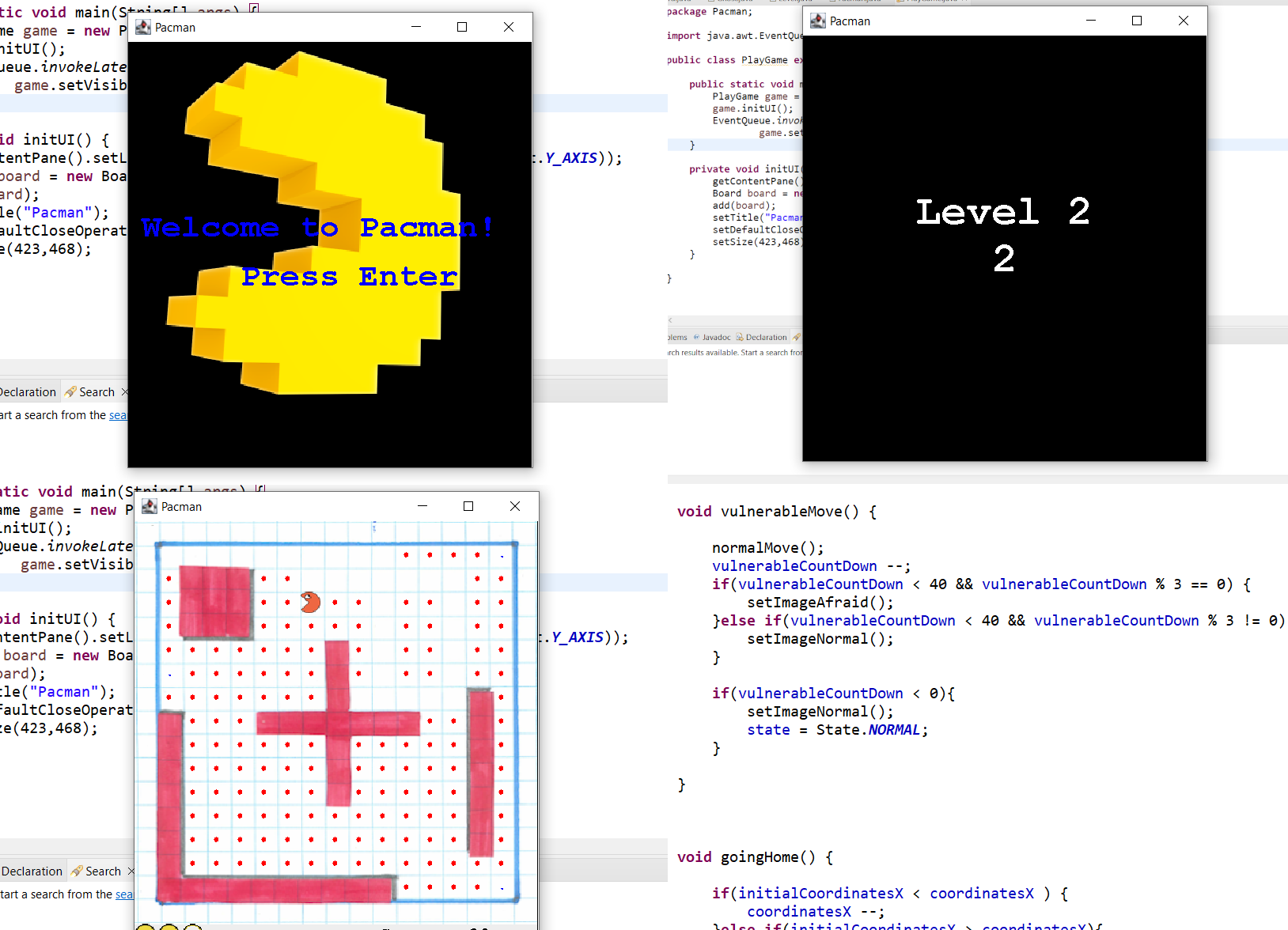Viewport: 1288px width, 930px height.
Task: Minimize the Welcome to Pacman window
Action: click(416, 27)
